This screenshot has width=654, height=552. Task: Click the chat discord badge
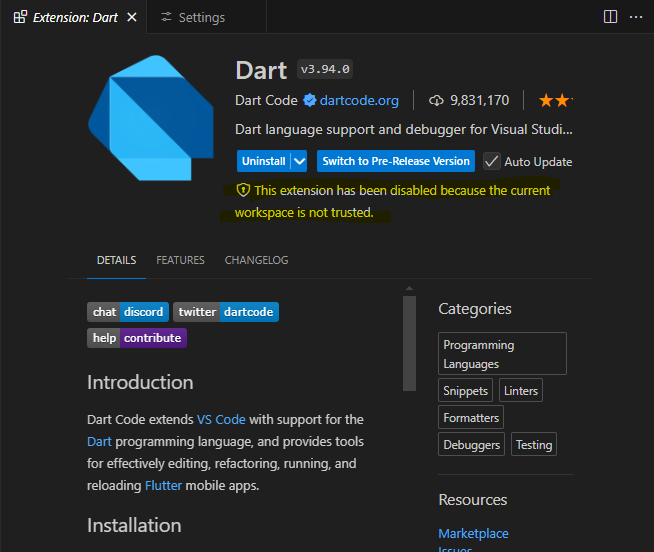point(128,312)
